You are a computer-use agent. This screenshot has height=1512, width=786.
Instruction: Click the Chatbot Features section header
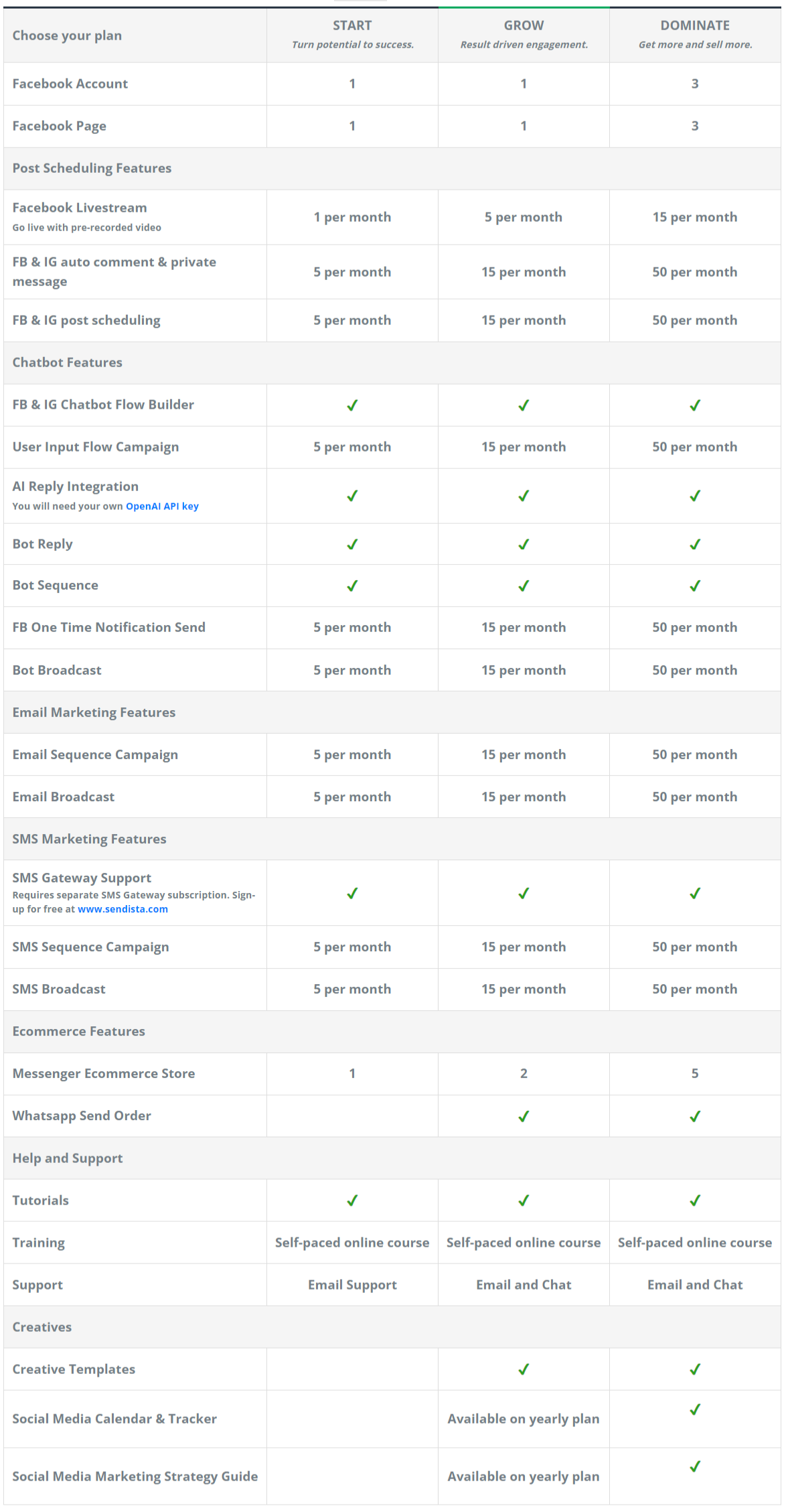[68, 362]
